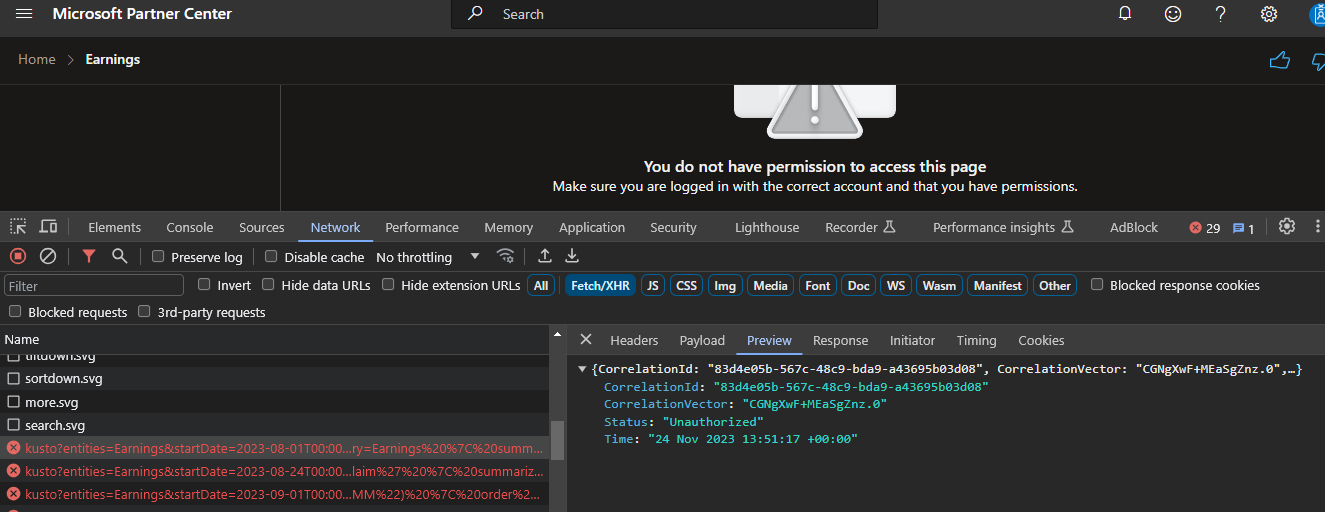Open the No throttling dropdown
The image size is (1325, 512).
428,257
